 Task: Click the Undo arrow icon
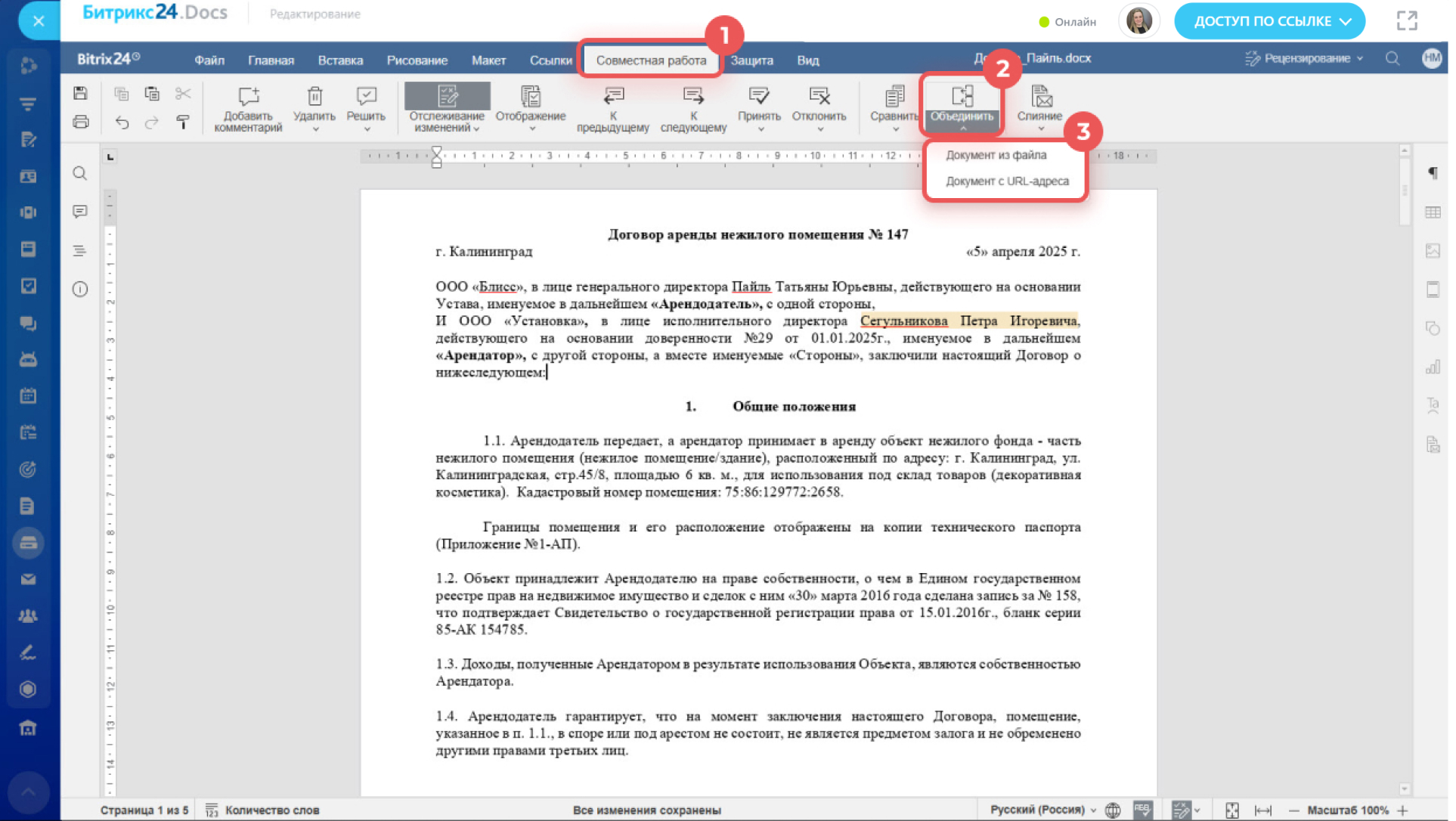coord(122,122)
